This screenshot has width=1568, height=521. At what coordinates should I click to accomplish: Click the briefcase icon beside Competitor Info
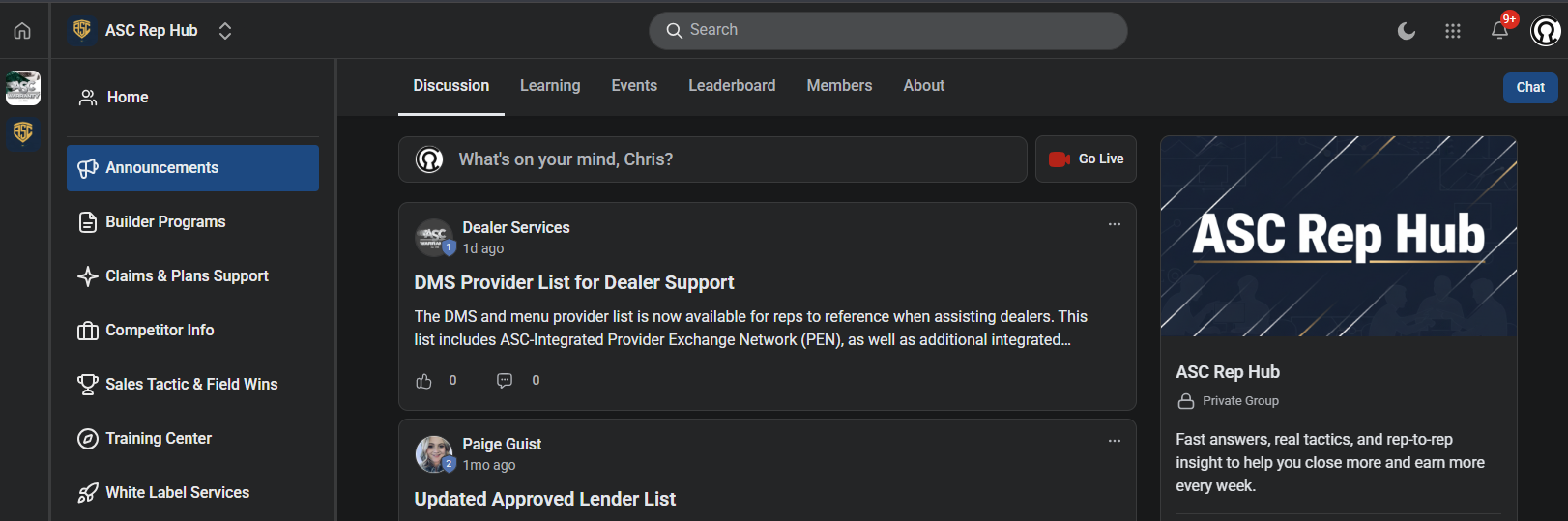88,331
